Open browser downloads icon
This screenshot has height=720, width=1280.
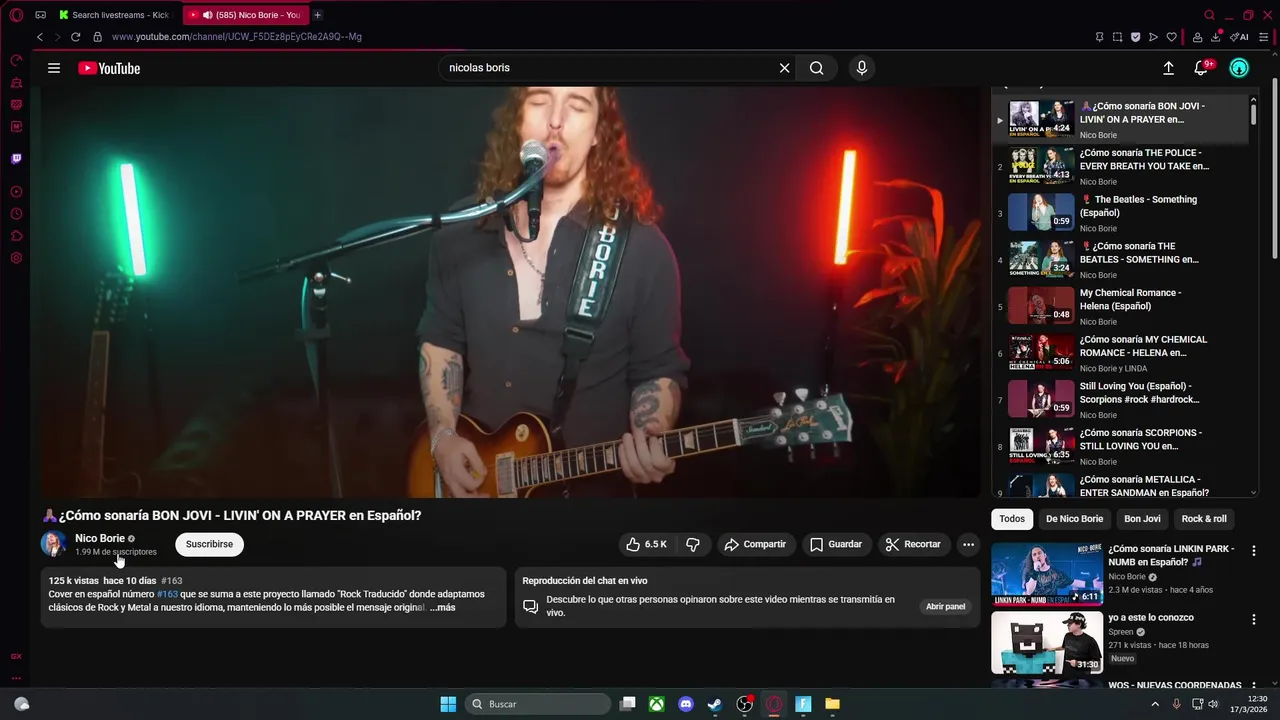click(1216, 37)
